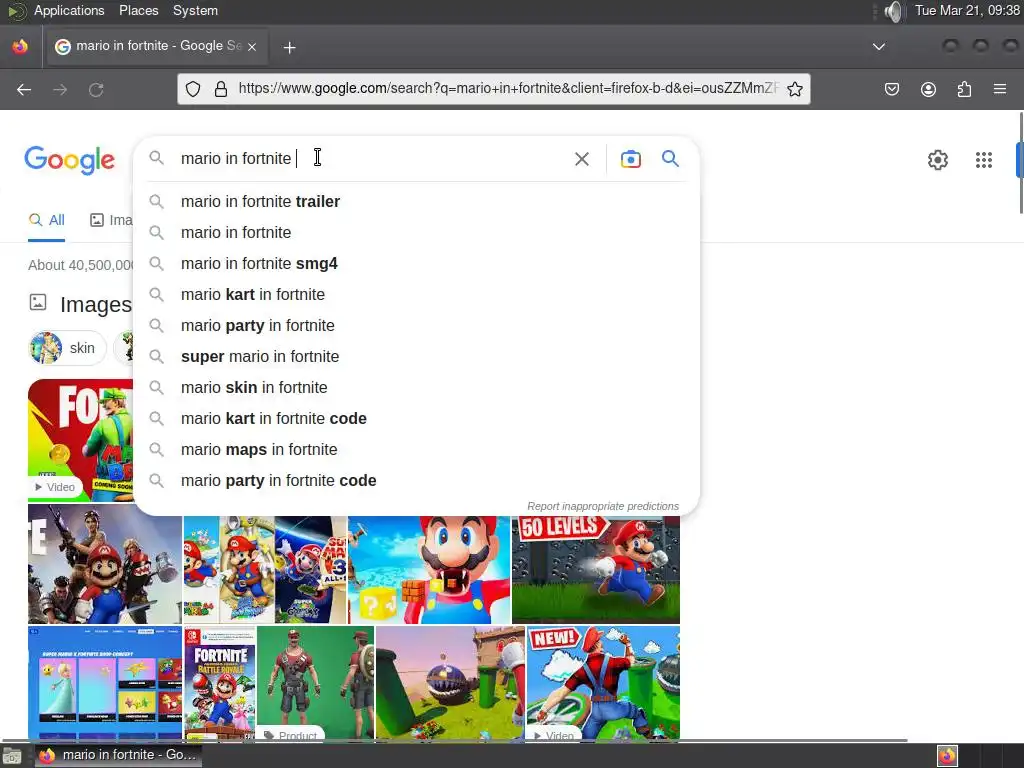Choose suggestion super mario in fortnite
Viewport: 1024px width, 768px height.
tap(417, 357)
